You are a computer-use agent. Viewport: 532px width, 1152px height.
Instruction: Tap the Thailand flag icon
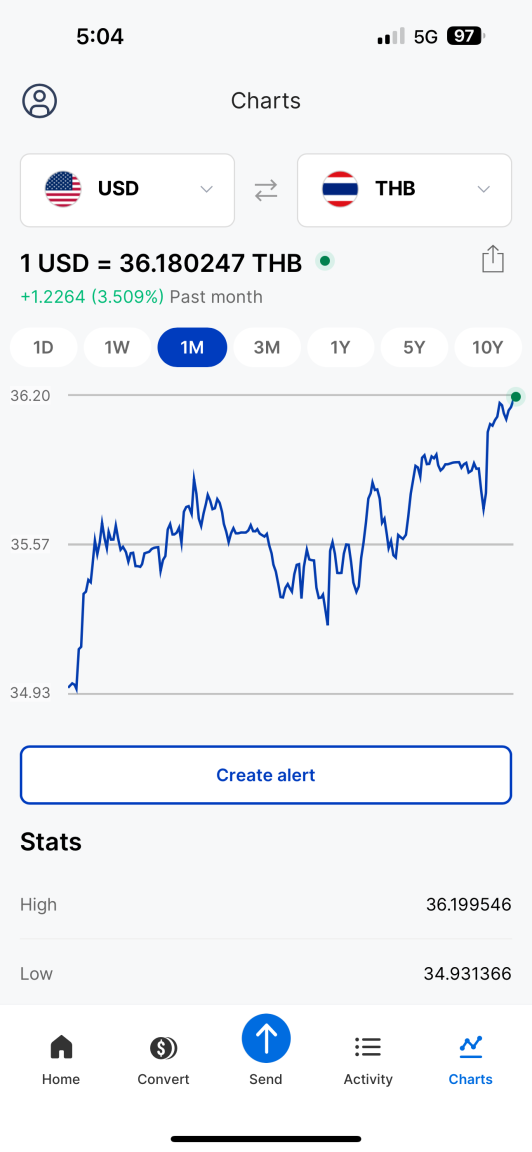click(340, 190)
